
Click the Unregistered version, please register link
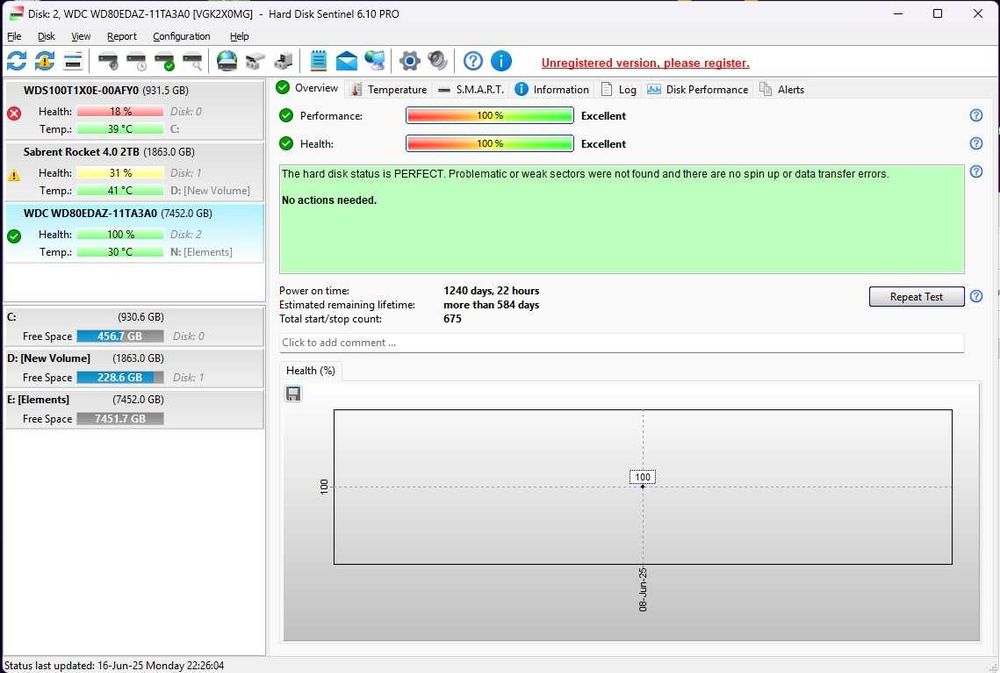point(645,63)
